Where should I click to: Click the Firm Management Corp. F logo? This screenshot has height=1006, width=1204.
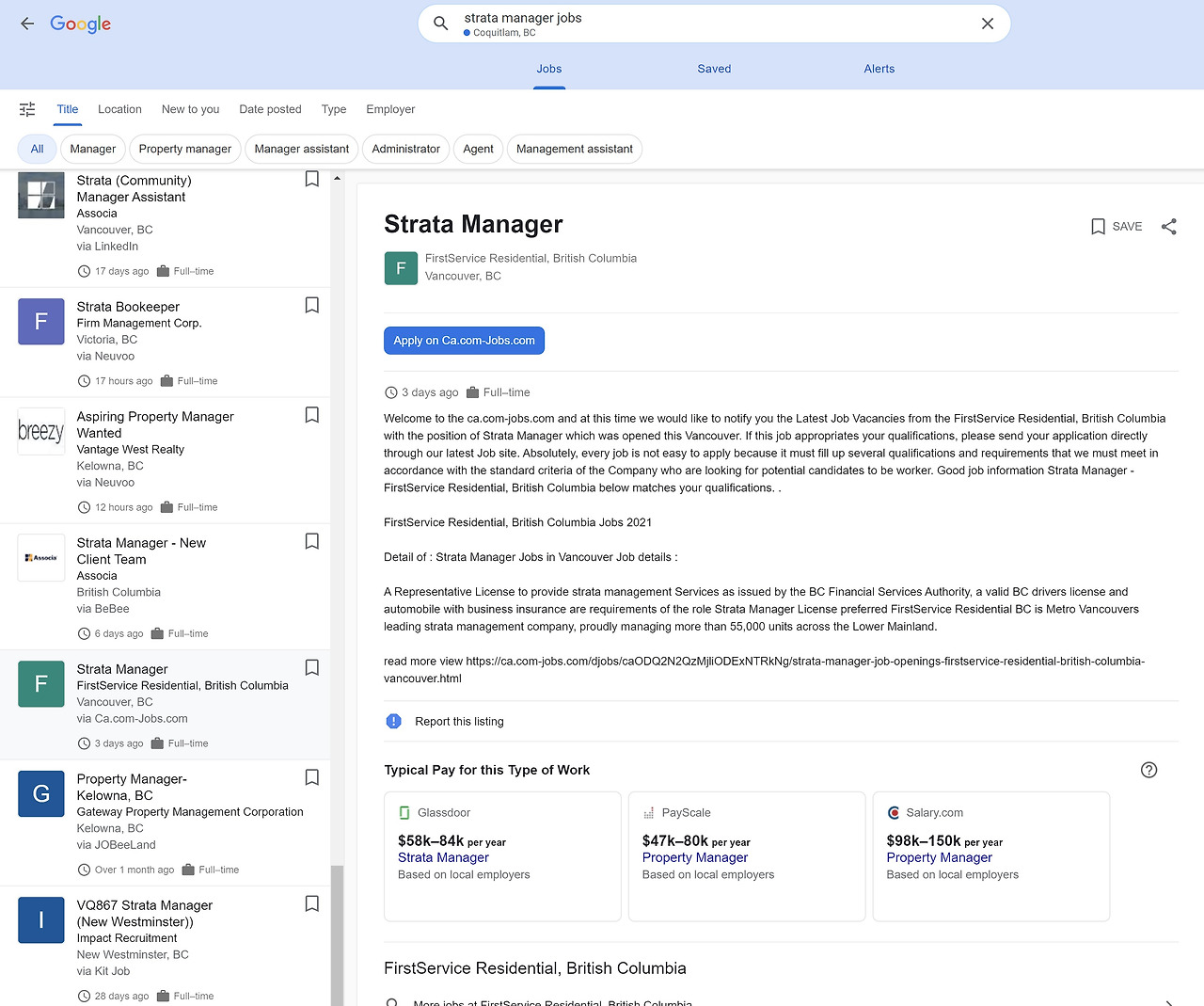41,321
